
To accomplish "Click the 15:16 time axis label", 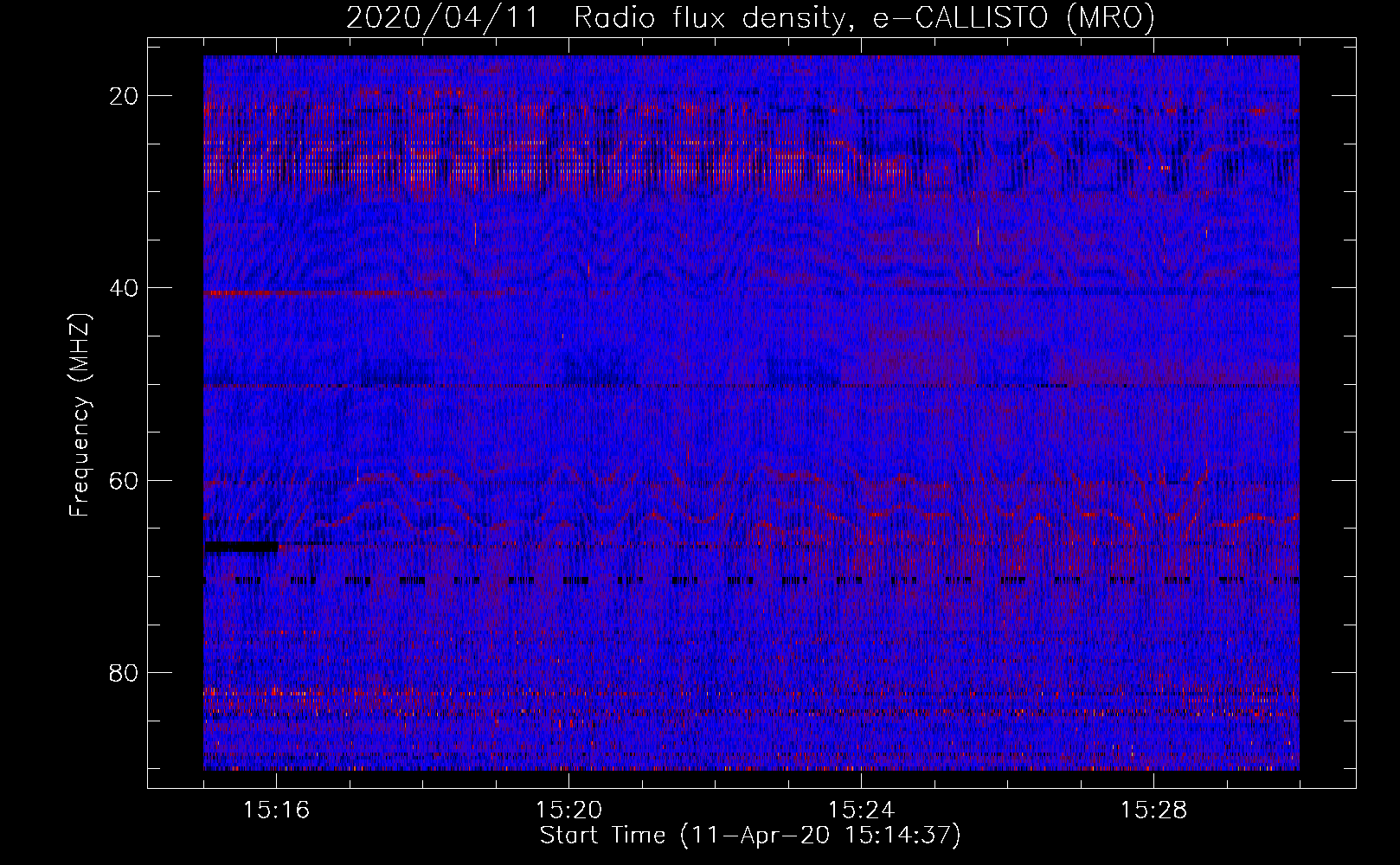I will pyautogui.click(x=276, y=811).
